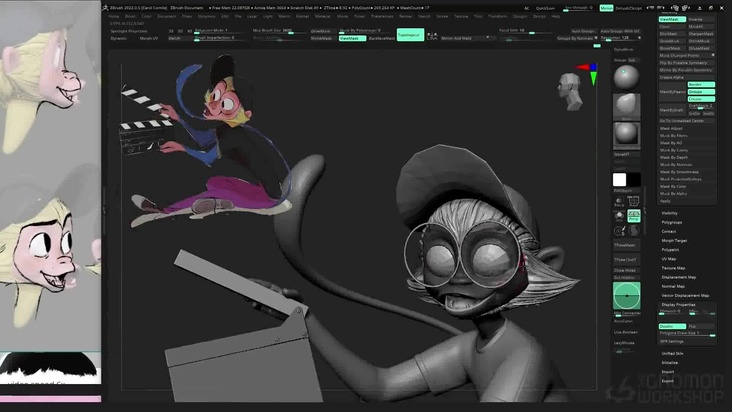Viewport: 732px width, 412px height.
Task: Open the material sphere thumbnail
Action: (626, 136)
